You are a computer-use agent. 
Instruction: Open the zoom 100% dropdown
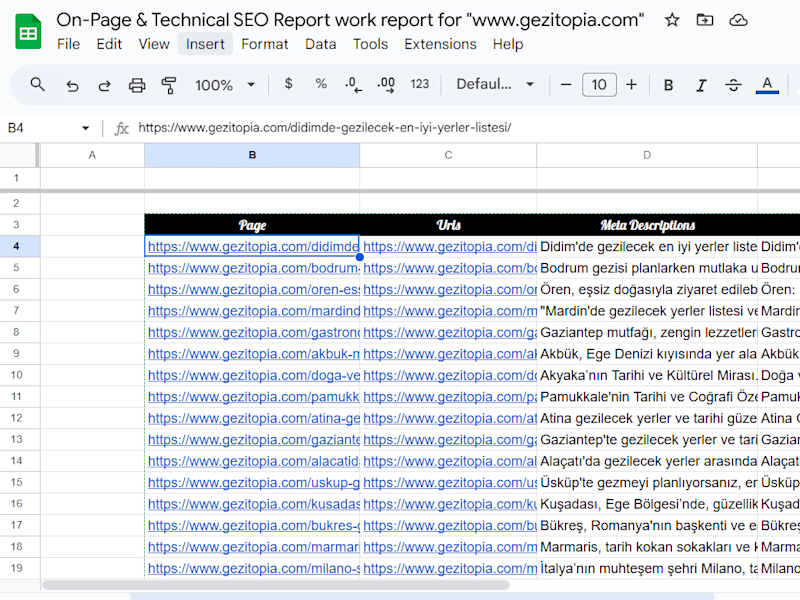224,85
